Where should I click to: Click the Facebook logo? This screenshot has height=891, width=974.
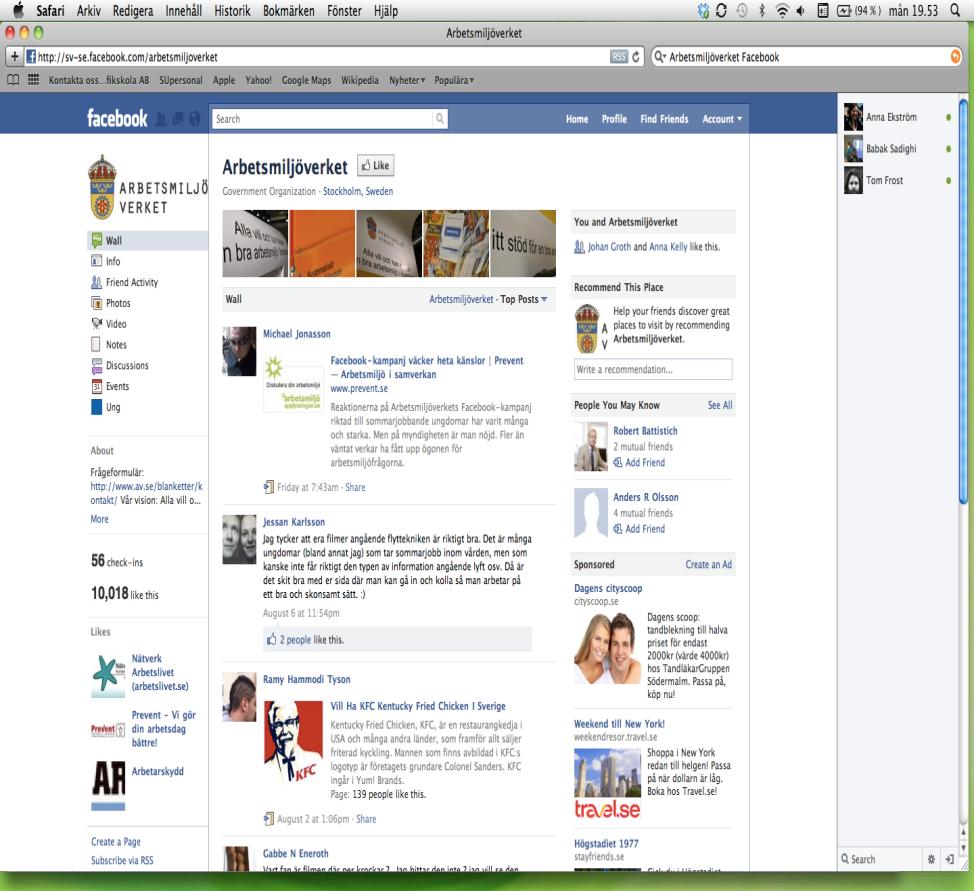pos(117,118)
